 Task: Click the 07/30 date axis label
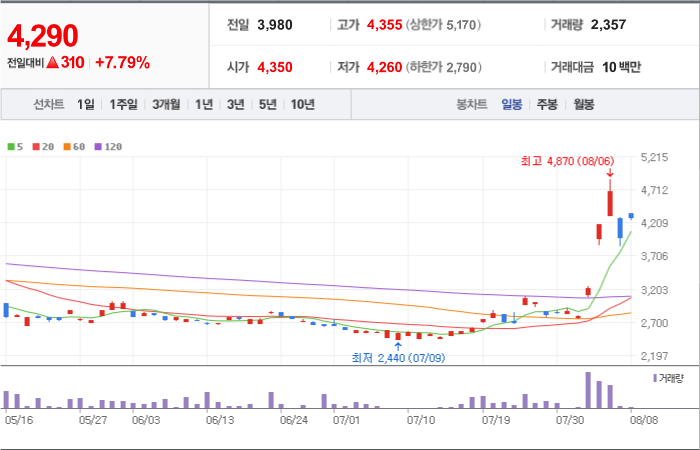tap(570, 421)
